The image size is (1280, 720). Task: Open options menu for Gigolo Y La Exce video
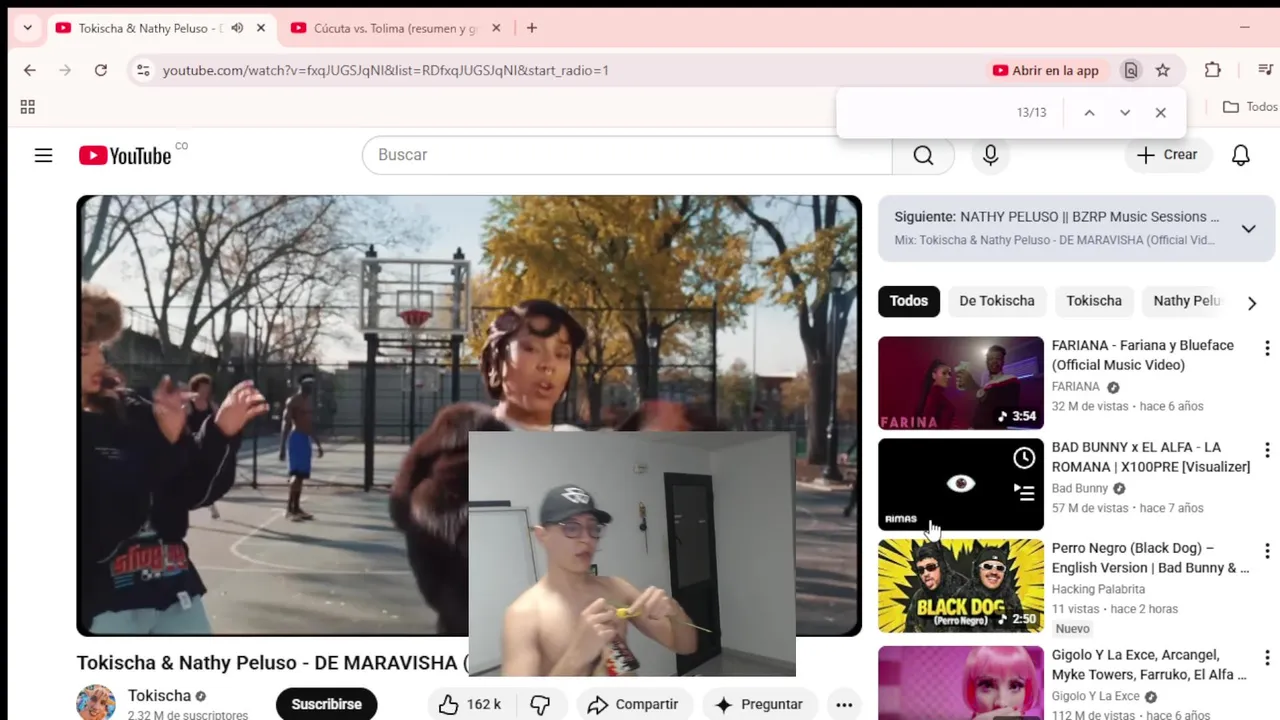coord(1267,658)
